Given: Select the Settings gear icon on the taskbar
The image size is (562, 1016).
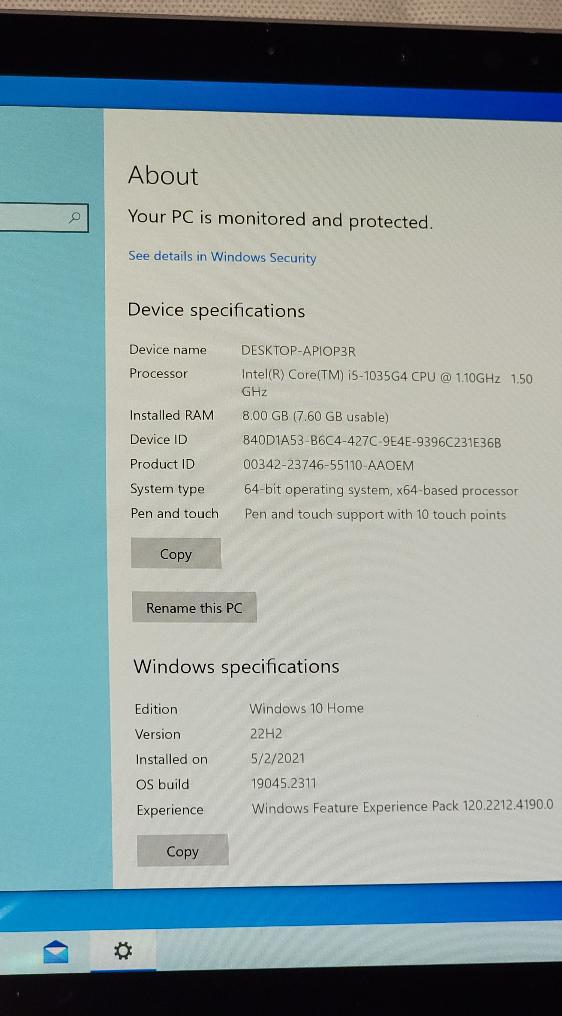Looking at the screenshot, I should (123, 951).
